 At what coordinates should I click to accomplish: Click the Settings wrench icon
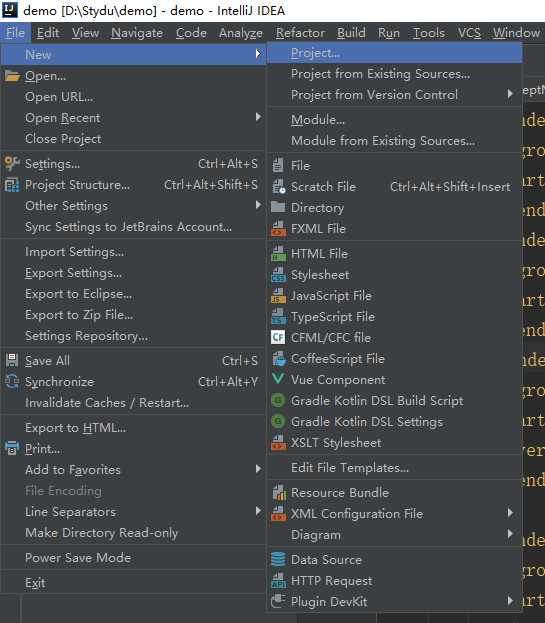(12, 163)
